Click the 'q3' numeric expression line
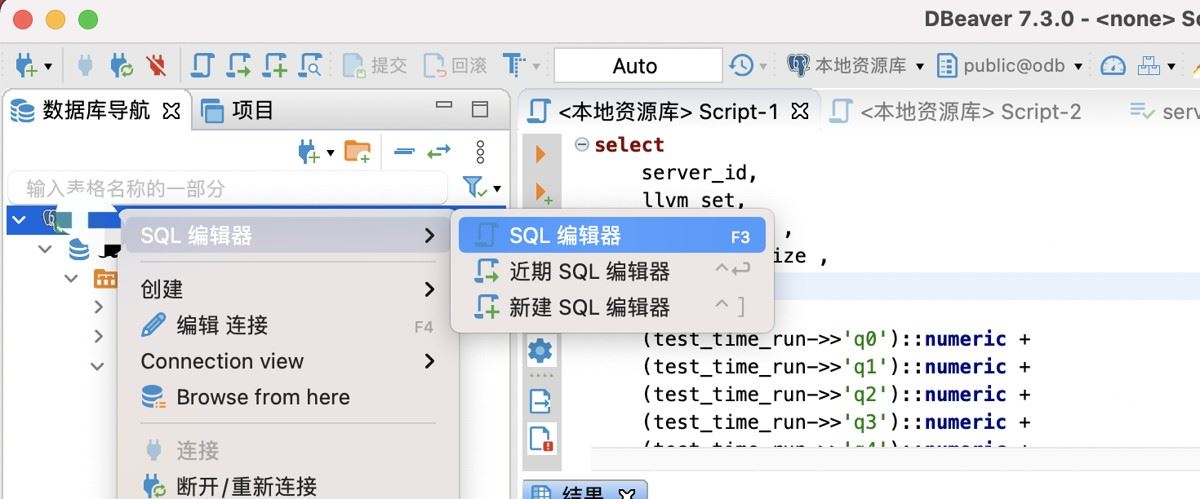This screenshot has height=499, width=1200. [836, 422]
